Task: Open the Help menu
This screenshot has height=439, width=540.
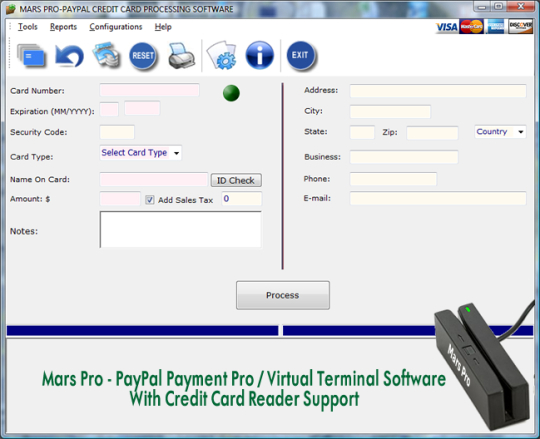Action: pyautogui.click(x=163, y=27)
